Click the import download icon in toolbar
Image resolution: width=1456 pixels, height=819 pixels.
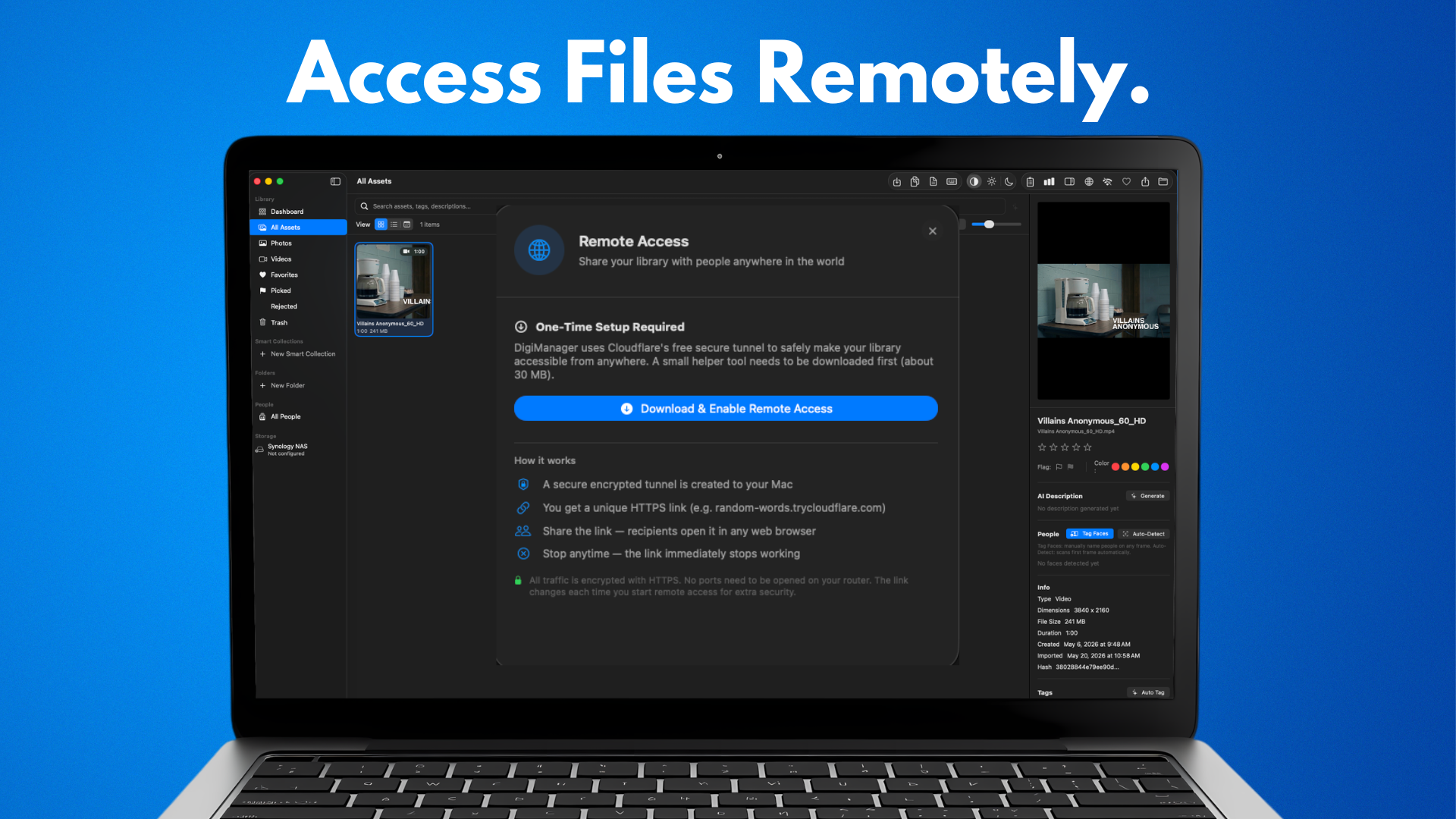click(896, 182)
